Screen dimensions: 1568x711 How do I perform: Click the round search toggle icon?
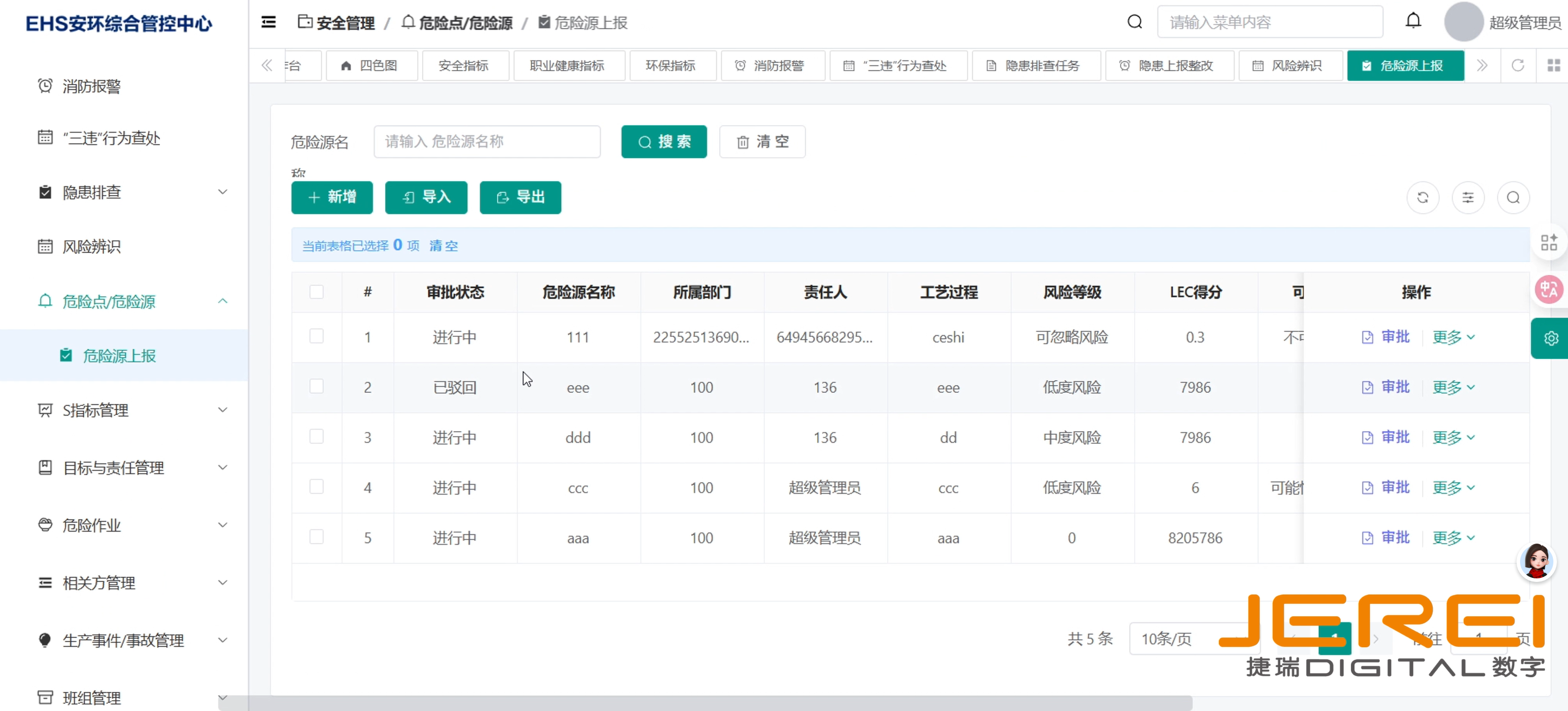pos(1513,198)
